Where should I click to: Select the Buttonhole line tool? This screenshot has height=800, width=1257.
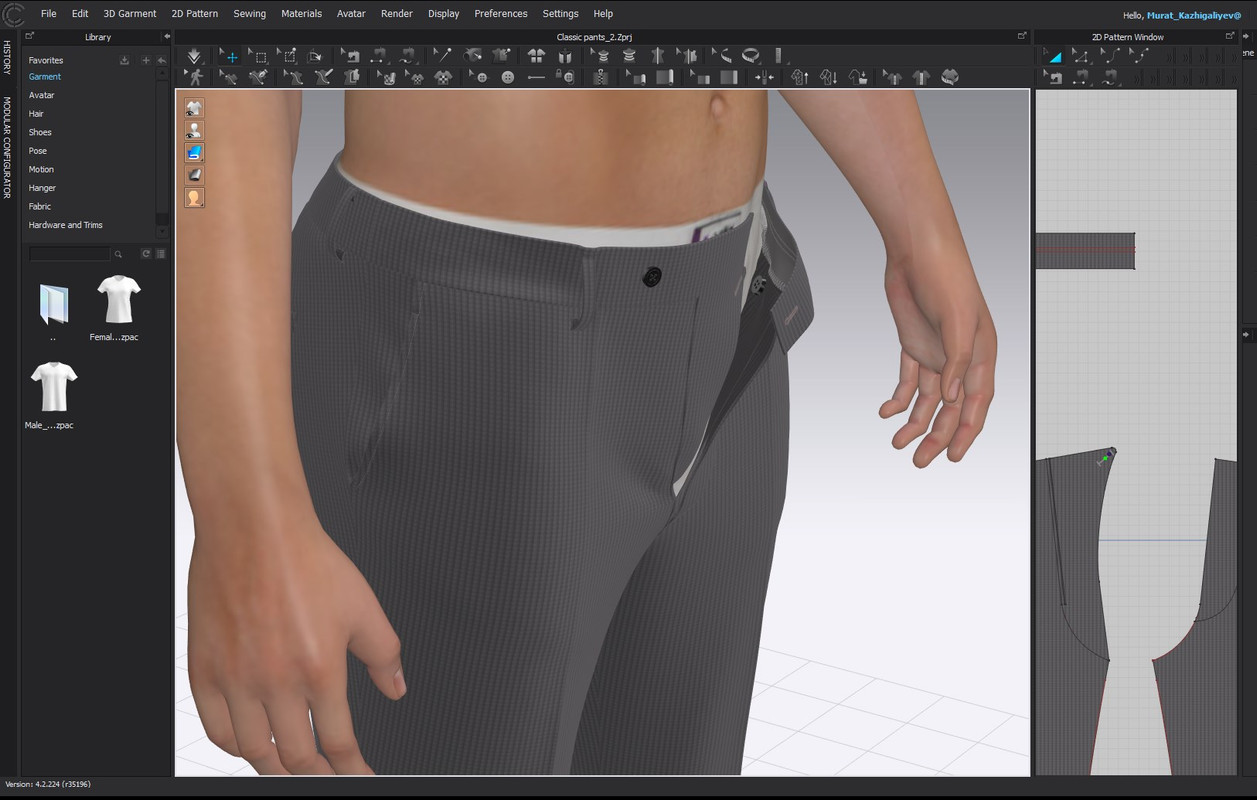tap(536, 77)
